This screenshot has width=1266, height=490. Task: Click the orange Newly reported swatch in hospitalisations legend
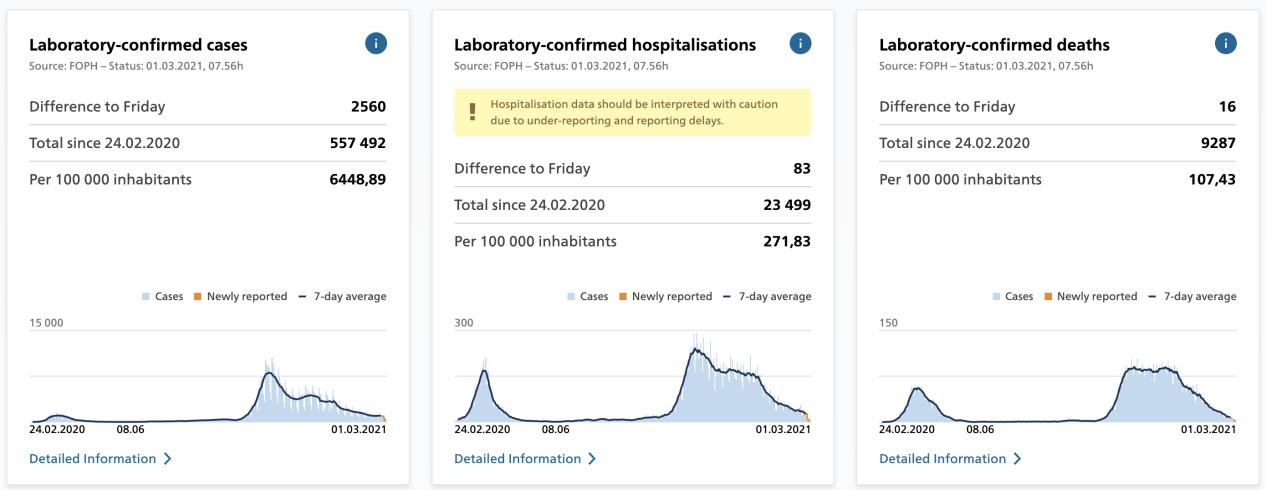click(622, 297)
